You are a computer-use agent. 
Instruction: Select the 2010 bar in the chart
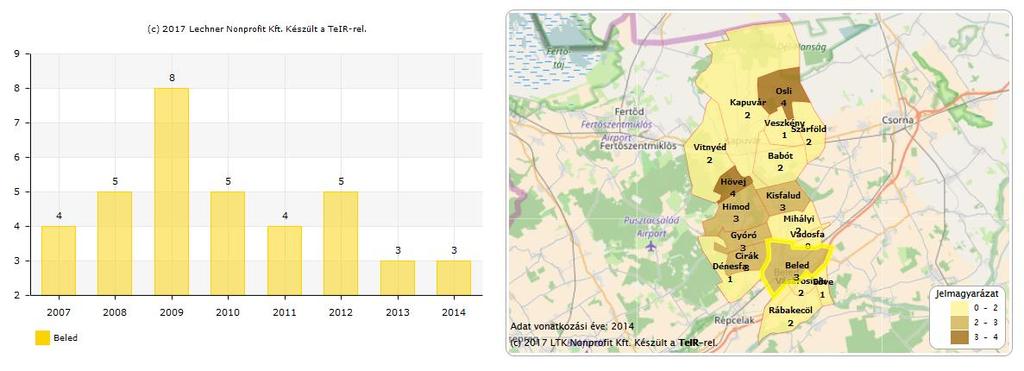228,243
